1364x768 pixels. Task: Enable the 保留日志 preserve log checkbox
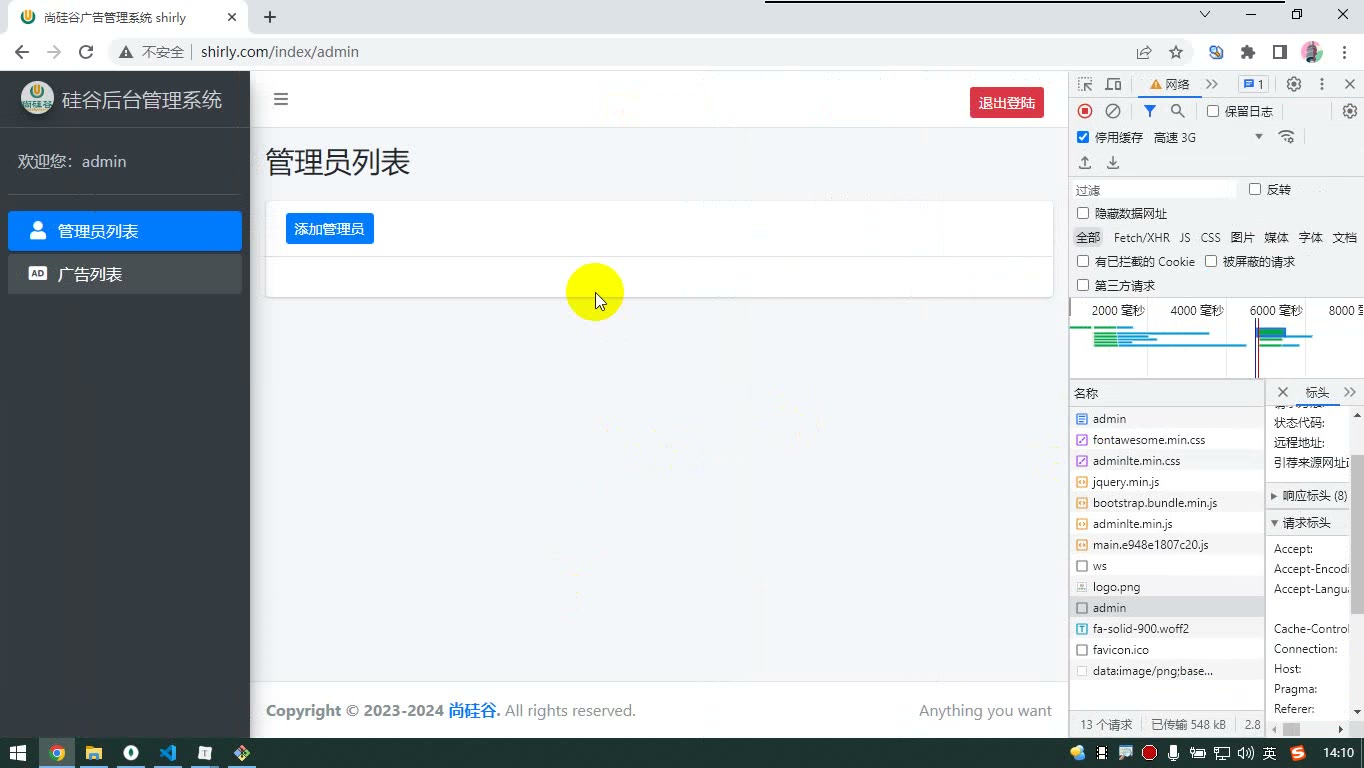(1213, 111)
